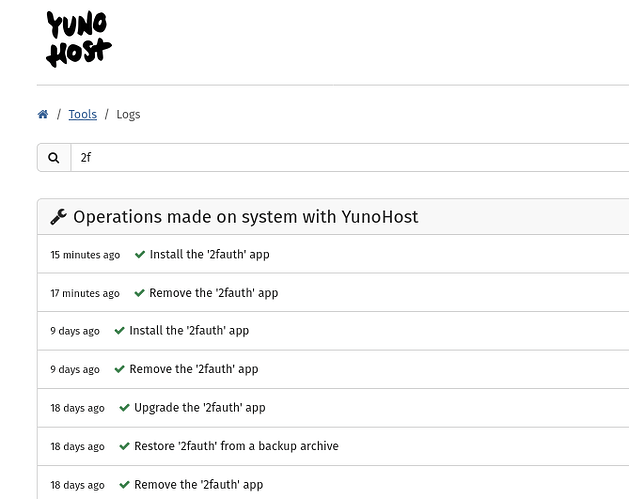Open log: Upgrade the '2fauth' app

pyautogui.click(x=333, y=408)
